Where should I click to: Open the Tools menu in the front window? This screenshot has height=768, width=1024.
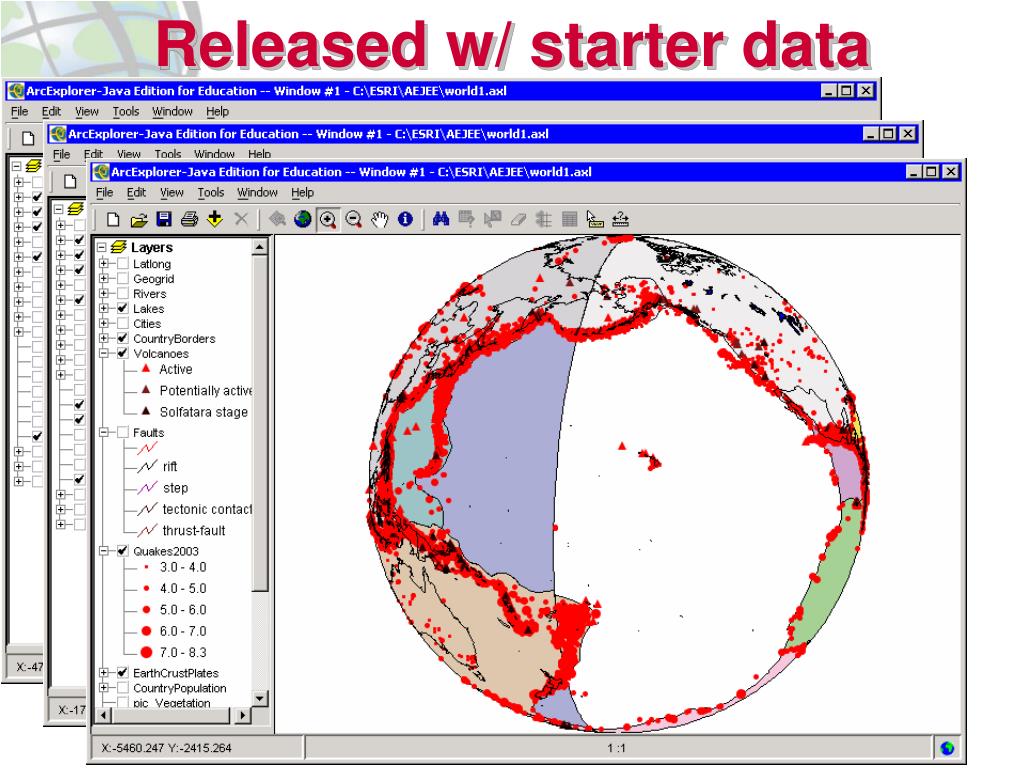pos(211,193)
